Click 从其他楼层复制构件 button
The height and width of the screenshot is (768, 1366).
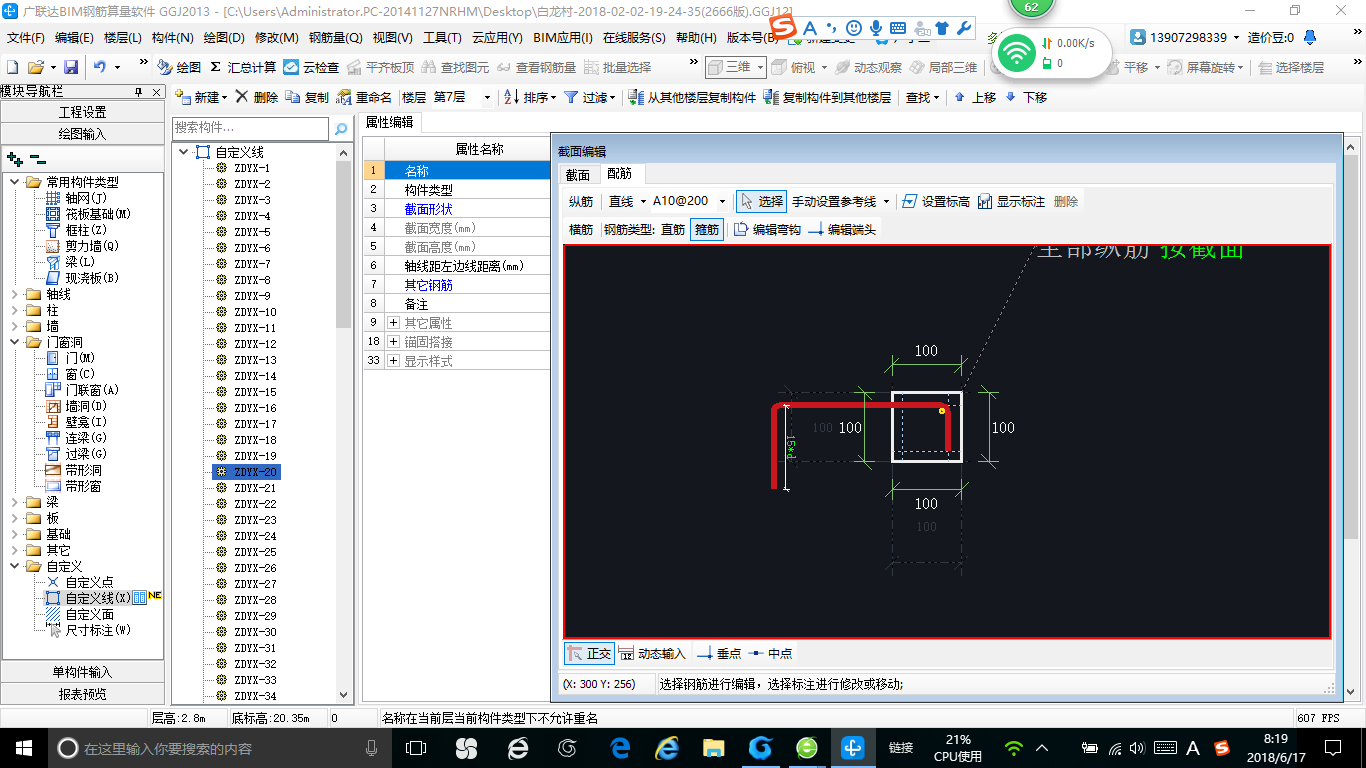(x=692, y=97)
